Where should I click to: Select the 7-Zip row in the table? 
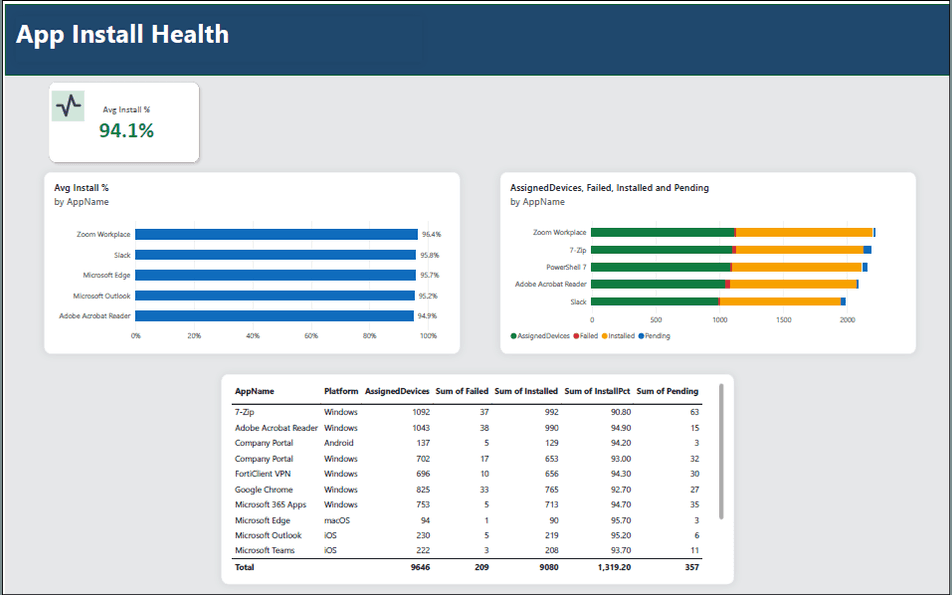[467, 412]
